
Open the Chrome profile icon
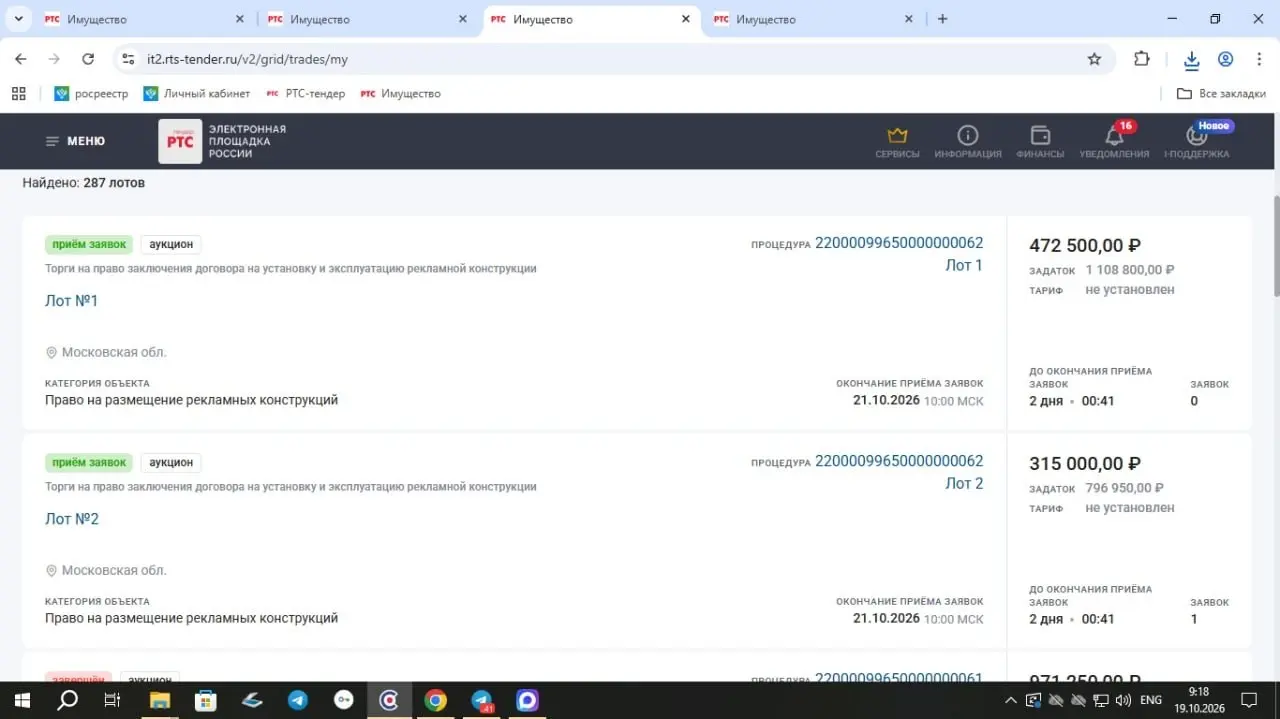(x=1225, y=59)
